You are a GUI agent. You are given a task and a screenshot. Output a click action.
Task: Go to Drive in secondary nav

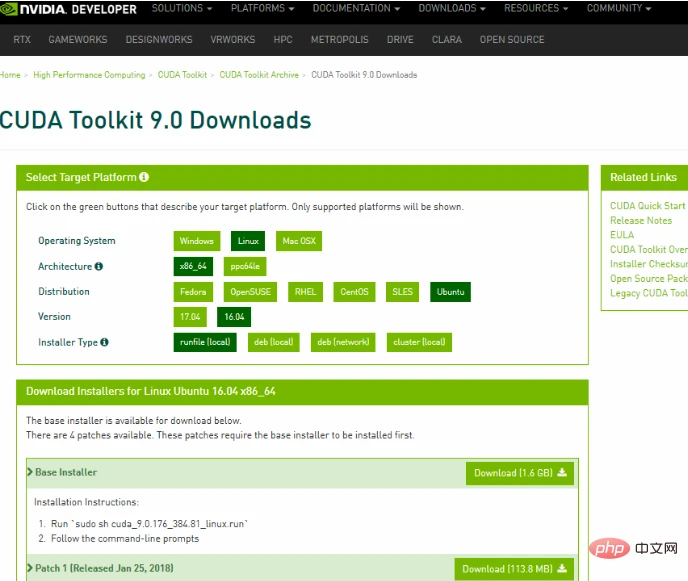[x=400, y=39]
